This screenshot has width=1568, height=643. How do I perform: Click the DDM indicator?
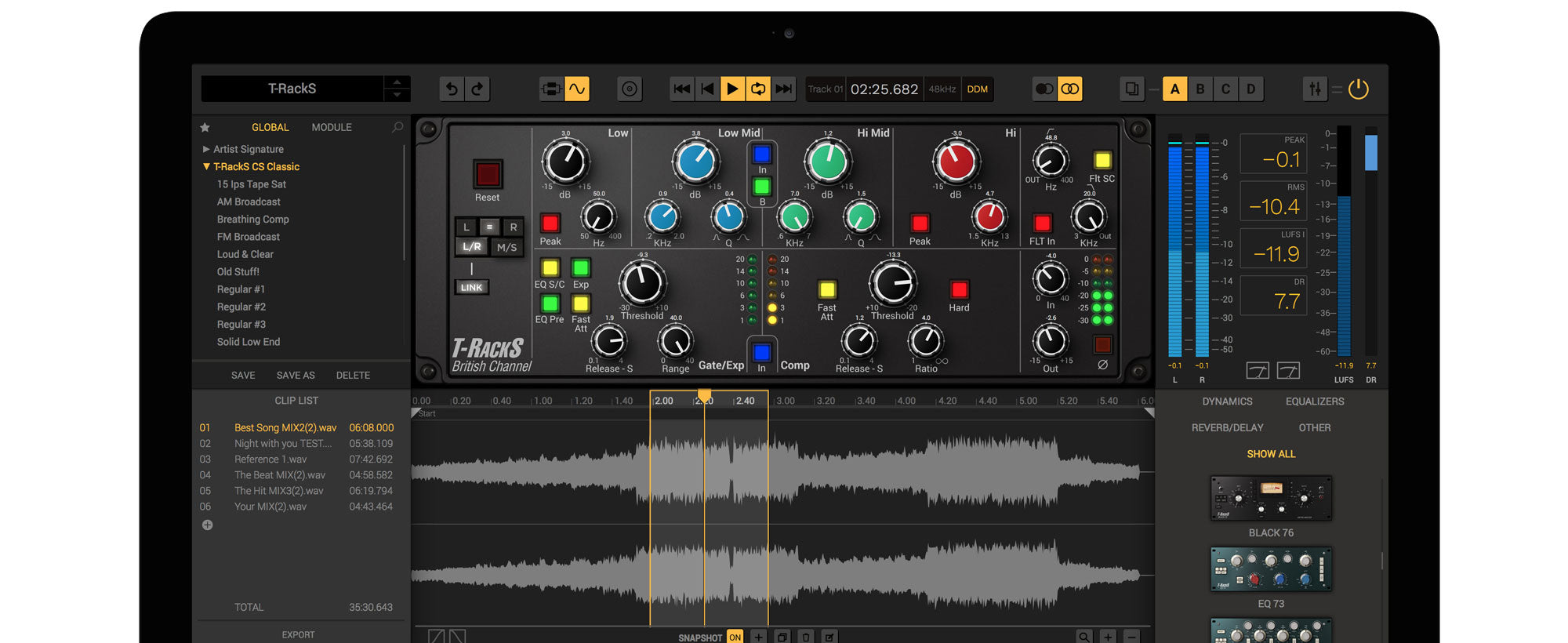coord(978,89)
